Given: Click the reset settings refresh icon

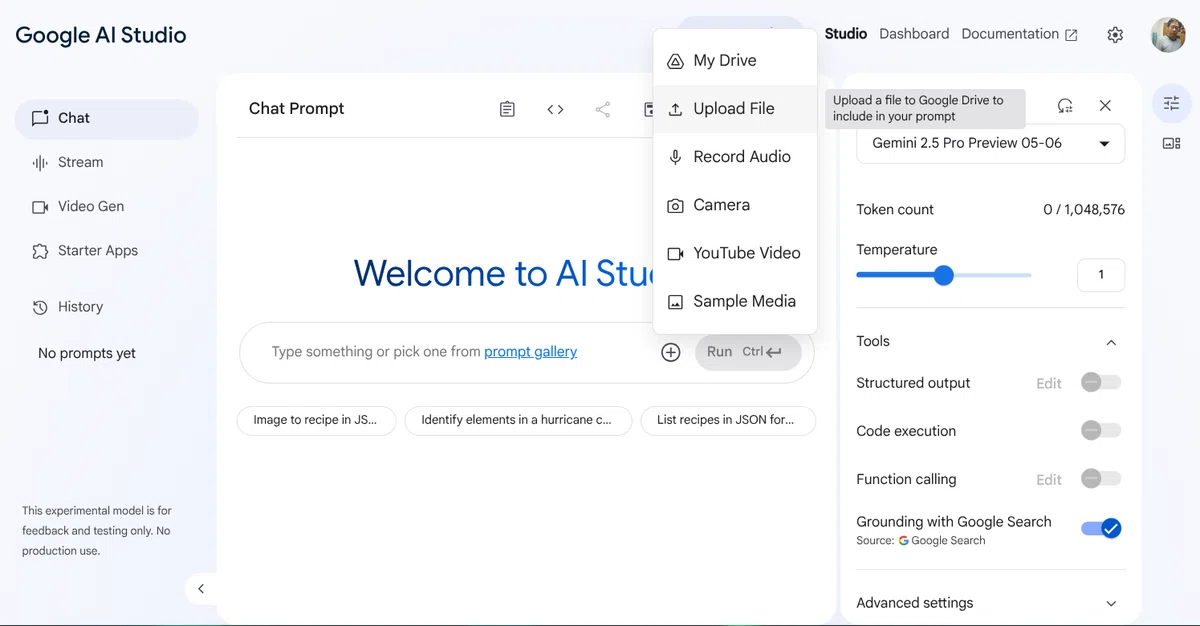Looking at the screenshot, I should [1065, 105].
